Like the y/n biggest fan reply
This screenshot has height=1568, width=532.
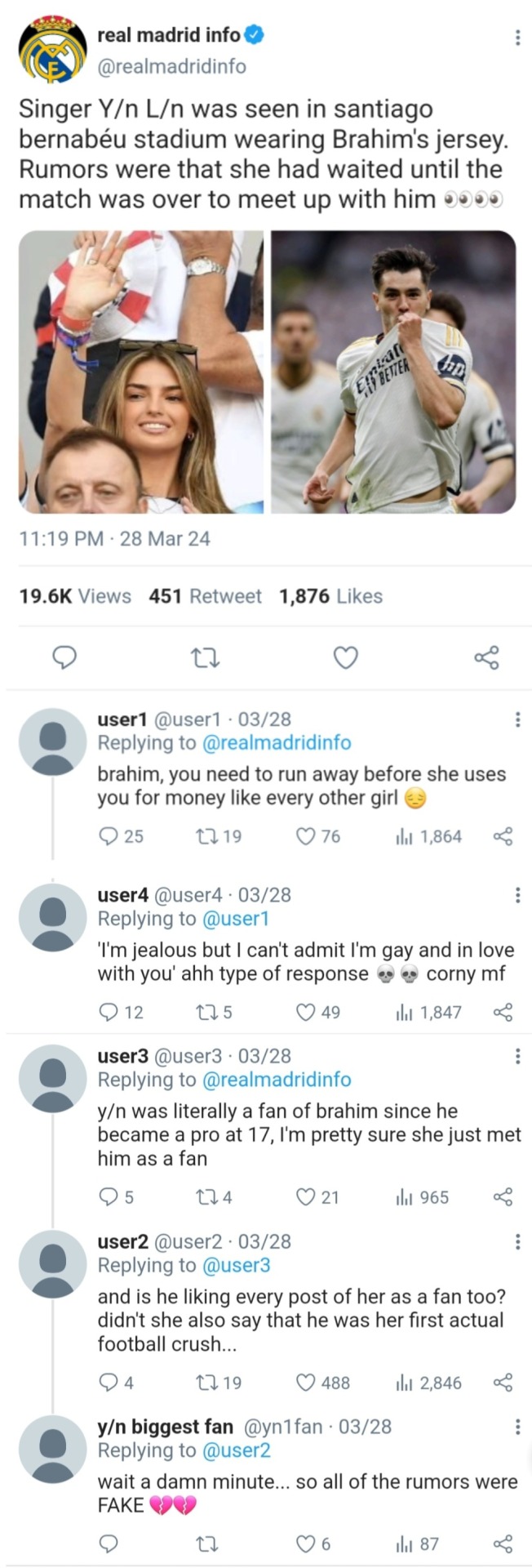pyautogui.click(x=306, y=1543)
